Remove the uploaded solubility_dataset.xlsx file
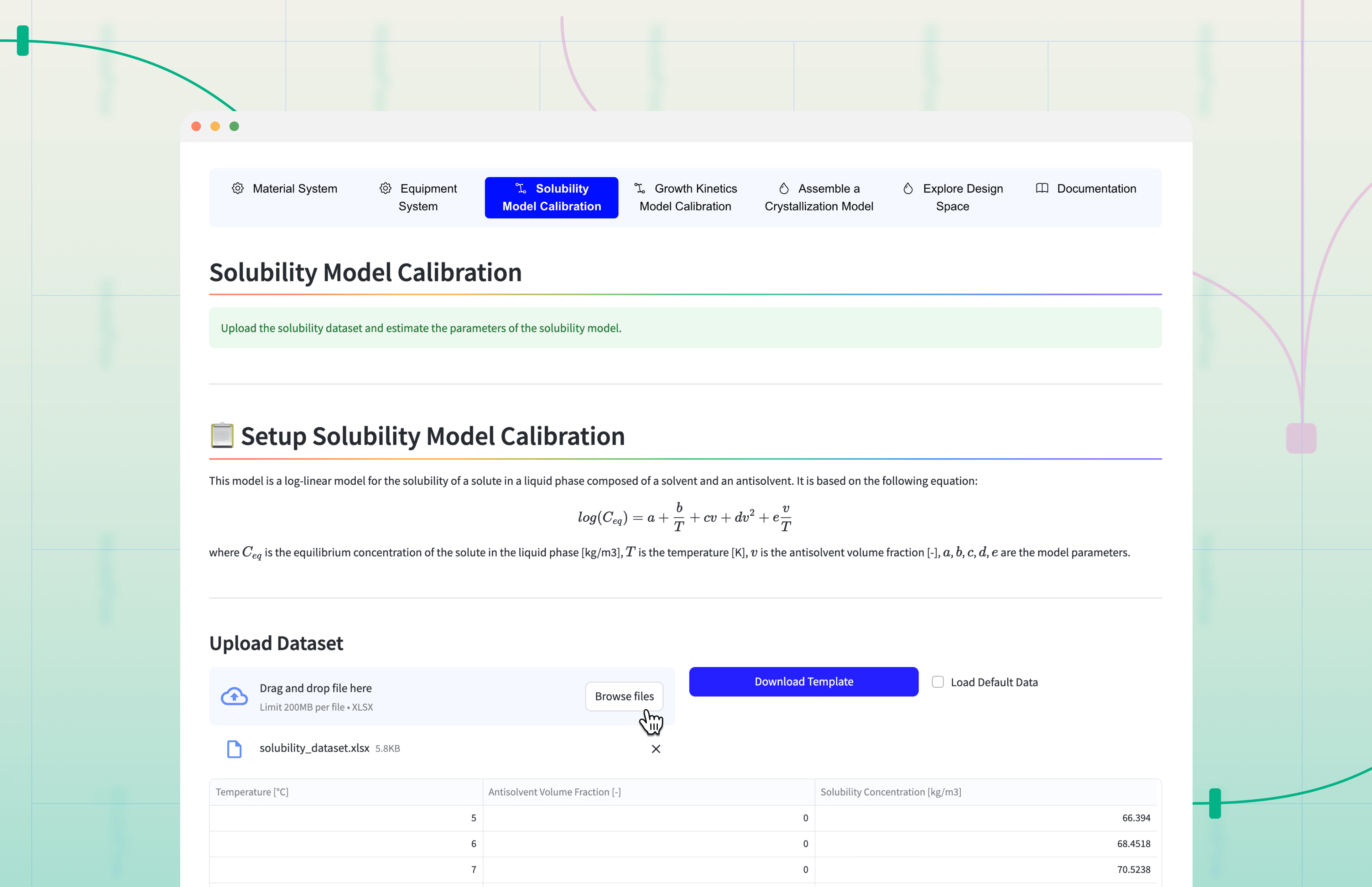Viewport: 1372px width, 887px height. [656, 749]
